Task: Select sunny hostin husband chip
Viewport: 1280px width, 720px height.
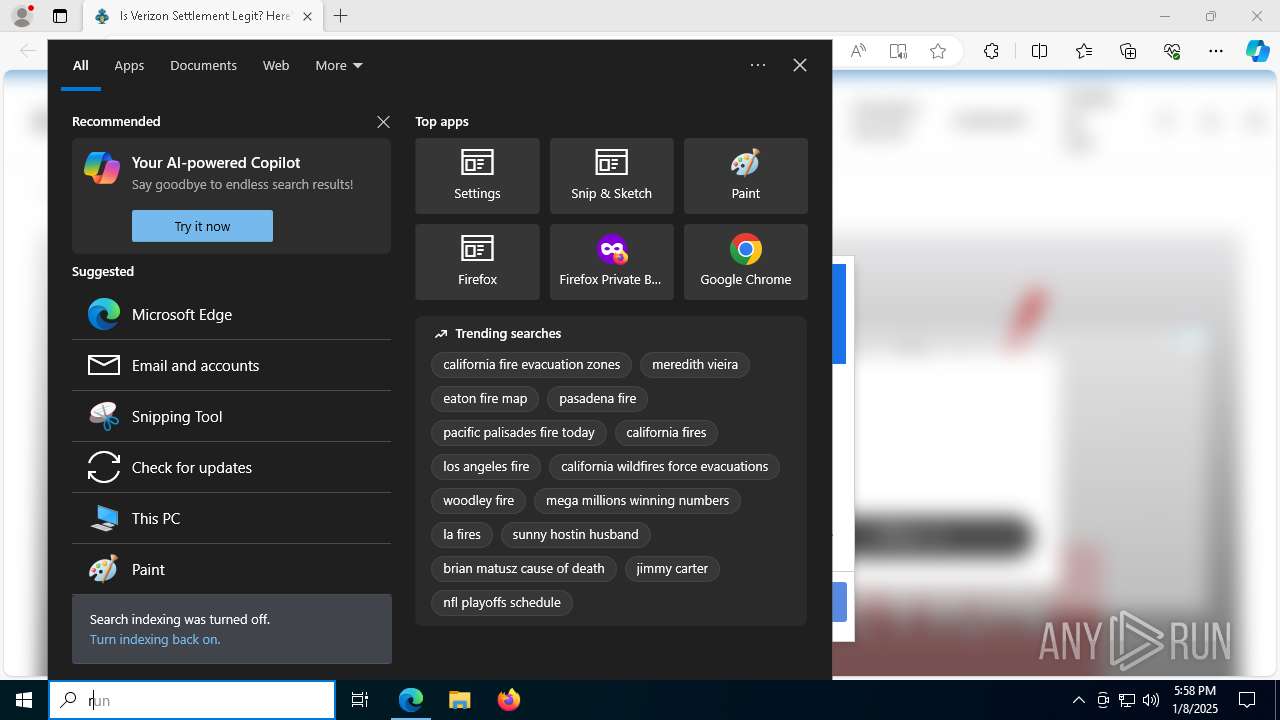Action: [575, 534]
